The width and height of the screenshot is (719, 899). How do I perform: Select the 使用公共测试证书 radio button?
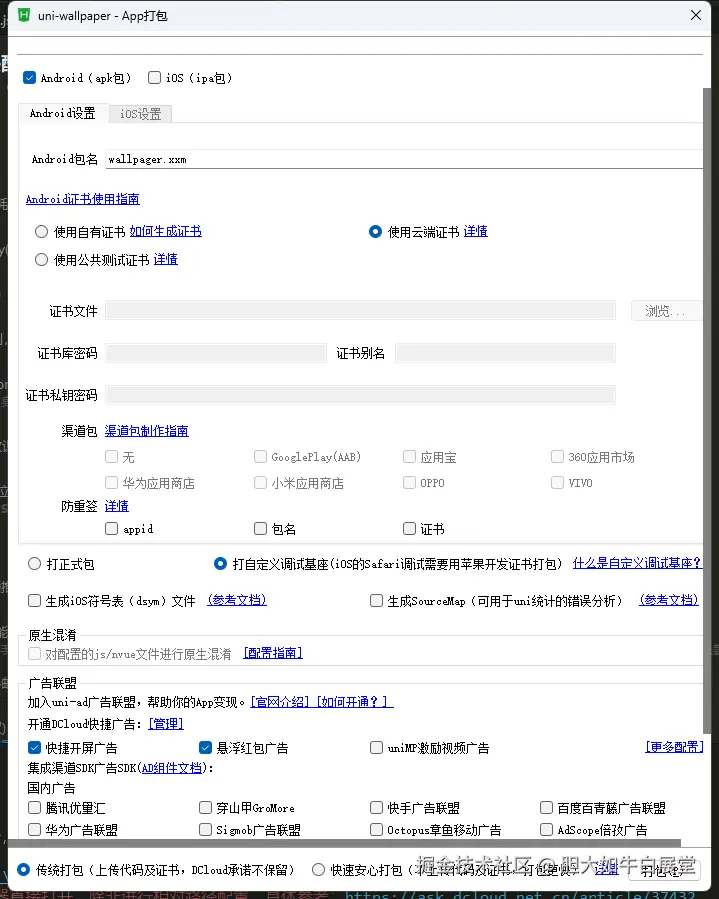coord(41,260)
